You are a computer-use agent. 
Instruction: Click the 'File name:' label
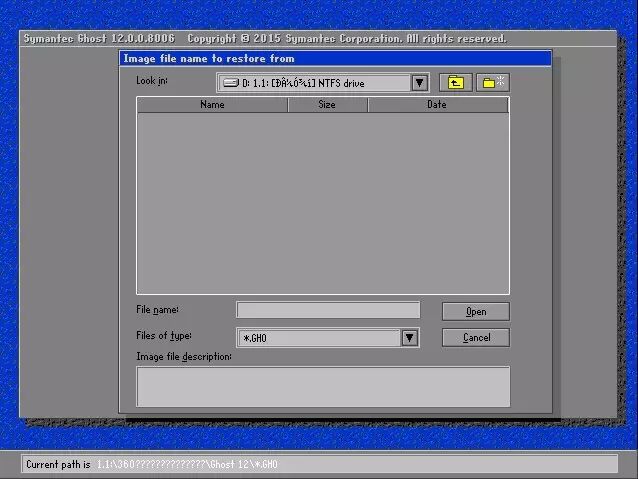[157, 310]
